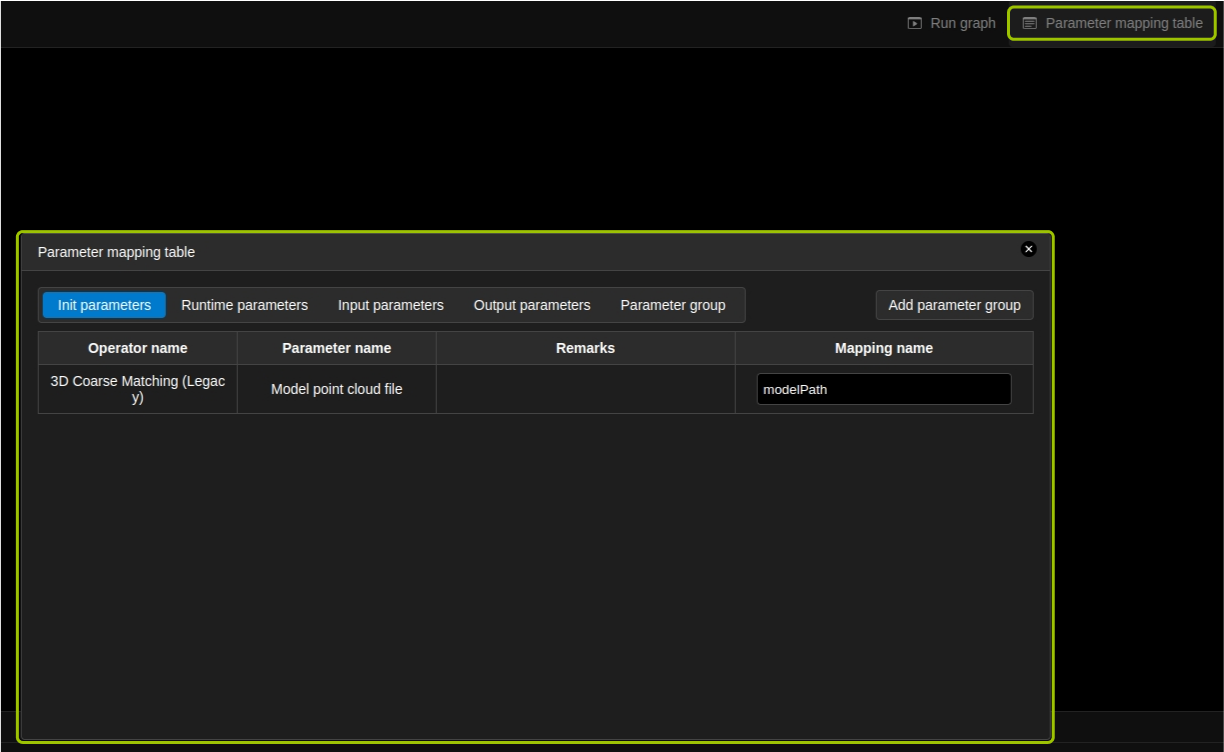
Task: Click the Parameter name column header
Action: (x=336, y=348)
